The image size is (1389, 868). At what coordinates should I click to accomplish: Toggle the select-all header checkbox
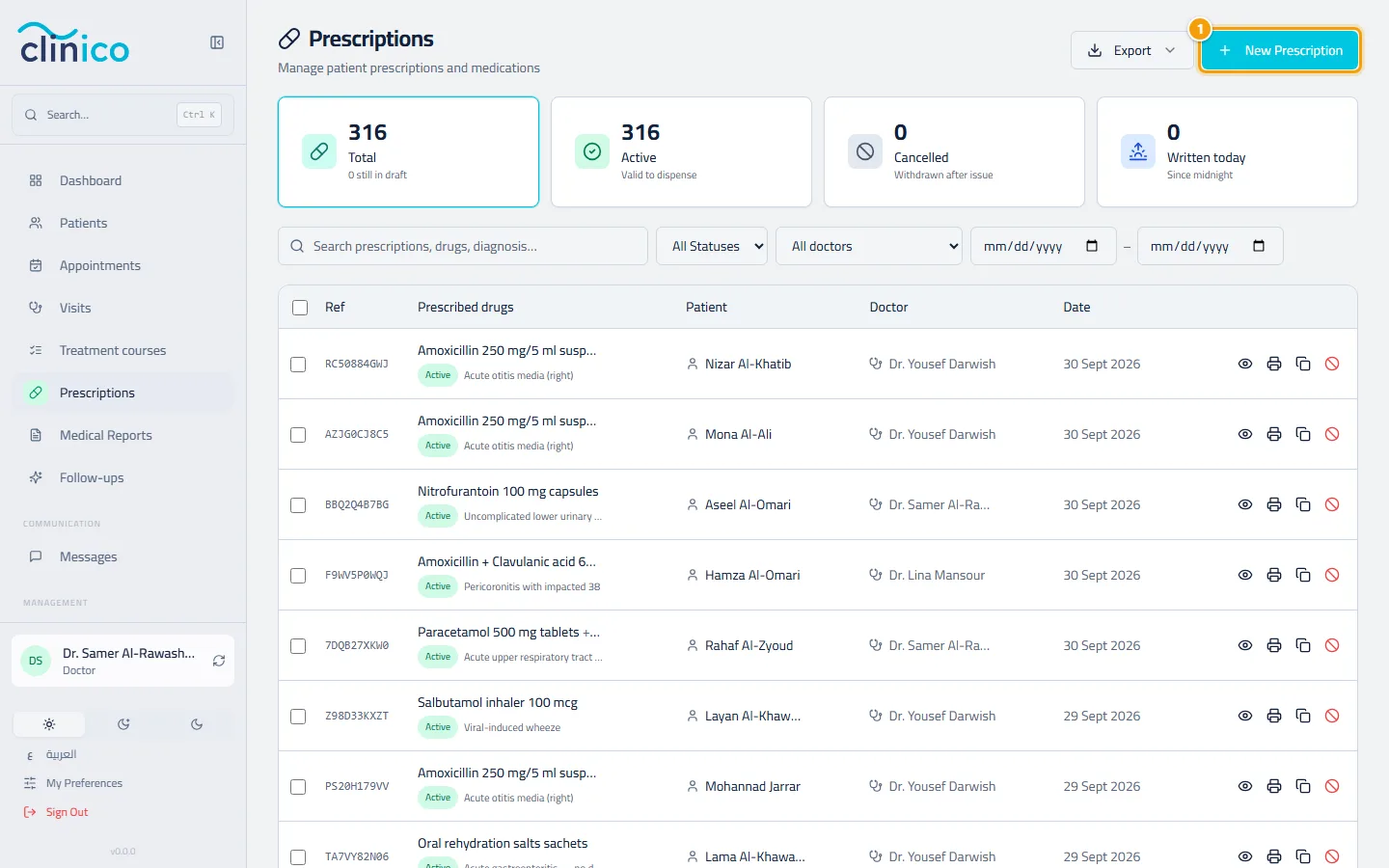pos(300,308)
